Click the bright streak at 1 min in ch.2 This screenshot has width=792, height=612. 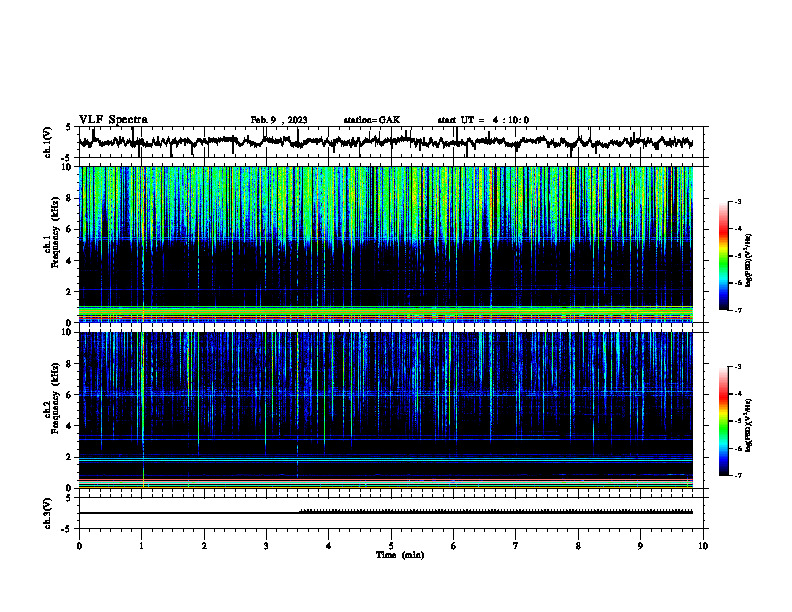(x=143, y=410)
